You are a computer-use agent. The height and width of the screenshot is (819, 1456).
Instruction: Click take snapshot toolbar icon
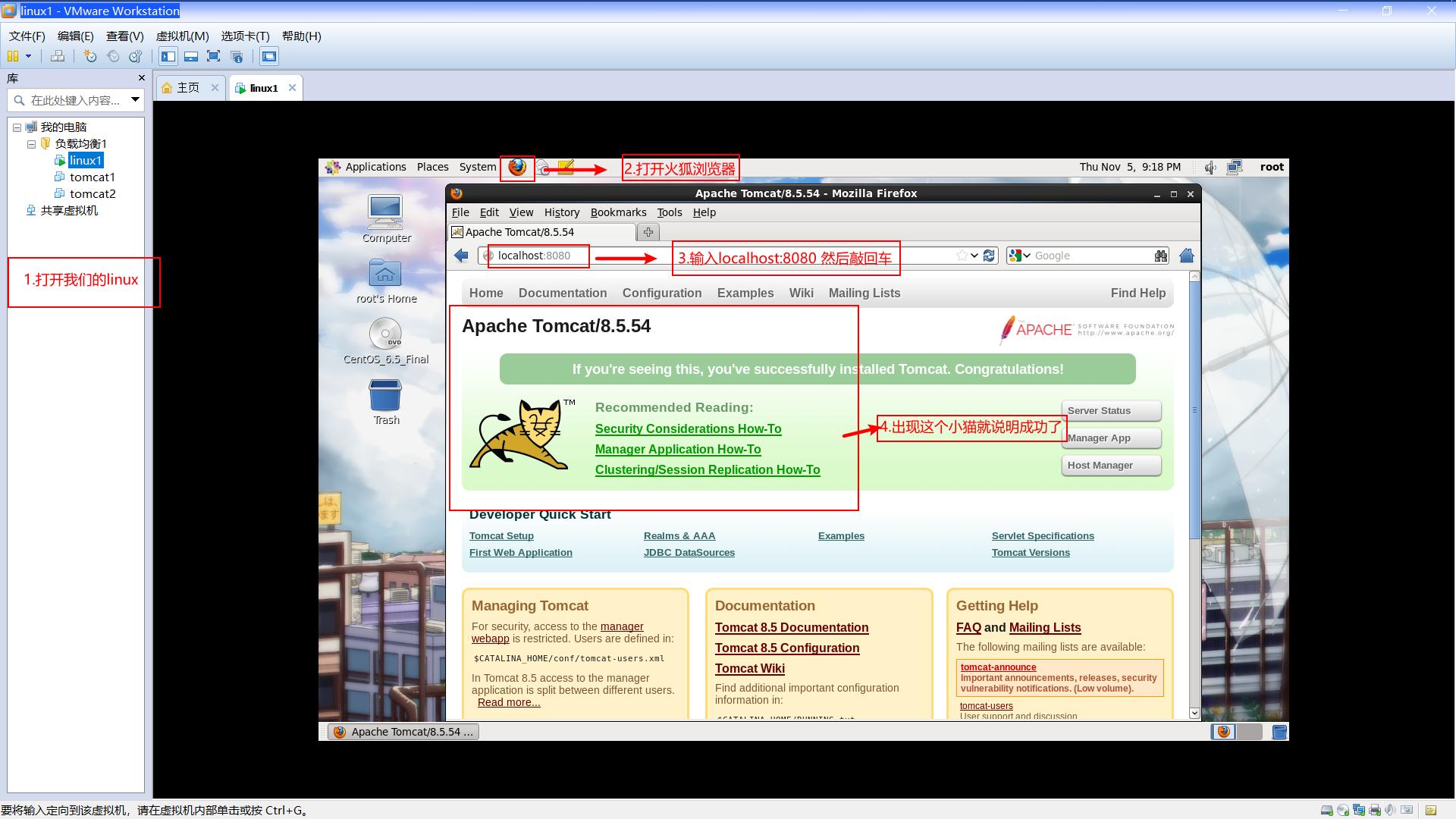coord(90,56)
